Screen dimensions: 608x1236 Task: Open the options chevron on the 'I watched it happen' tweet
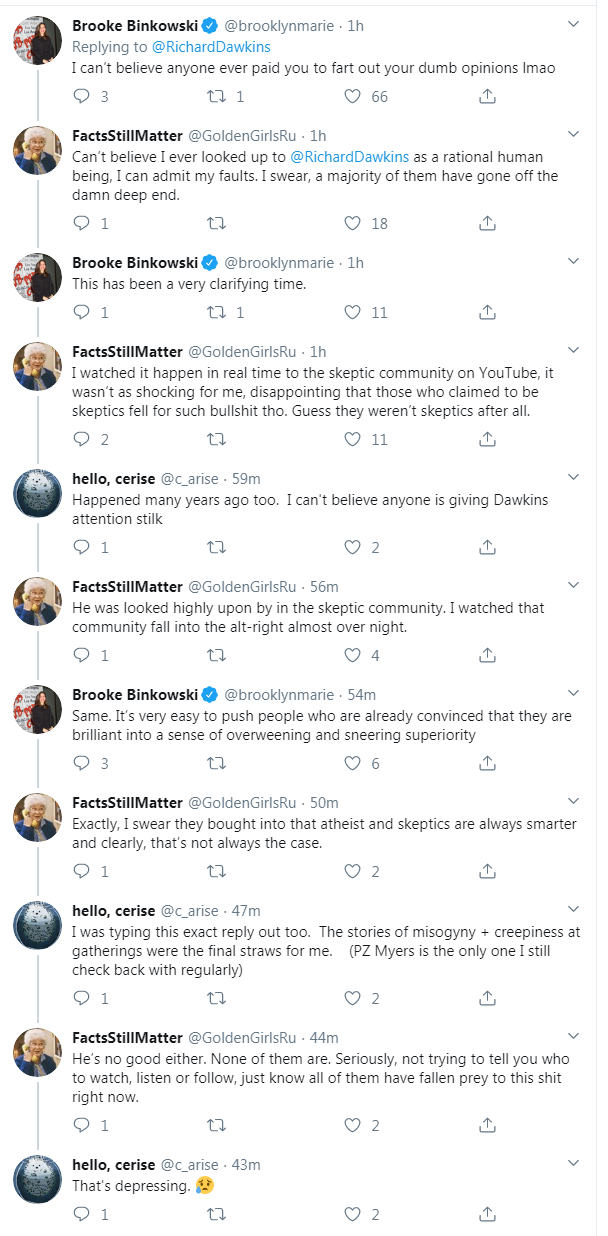click(x=572, y=350)
